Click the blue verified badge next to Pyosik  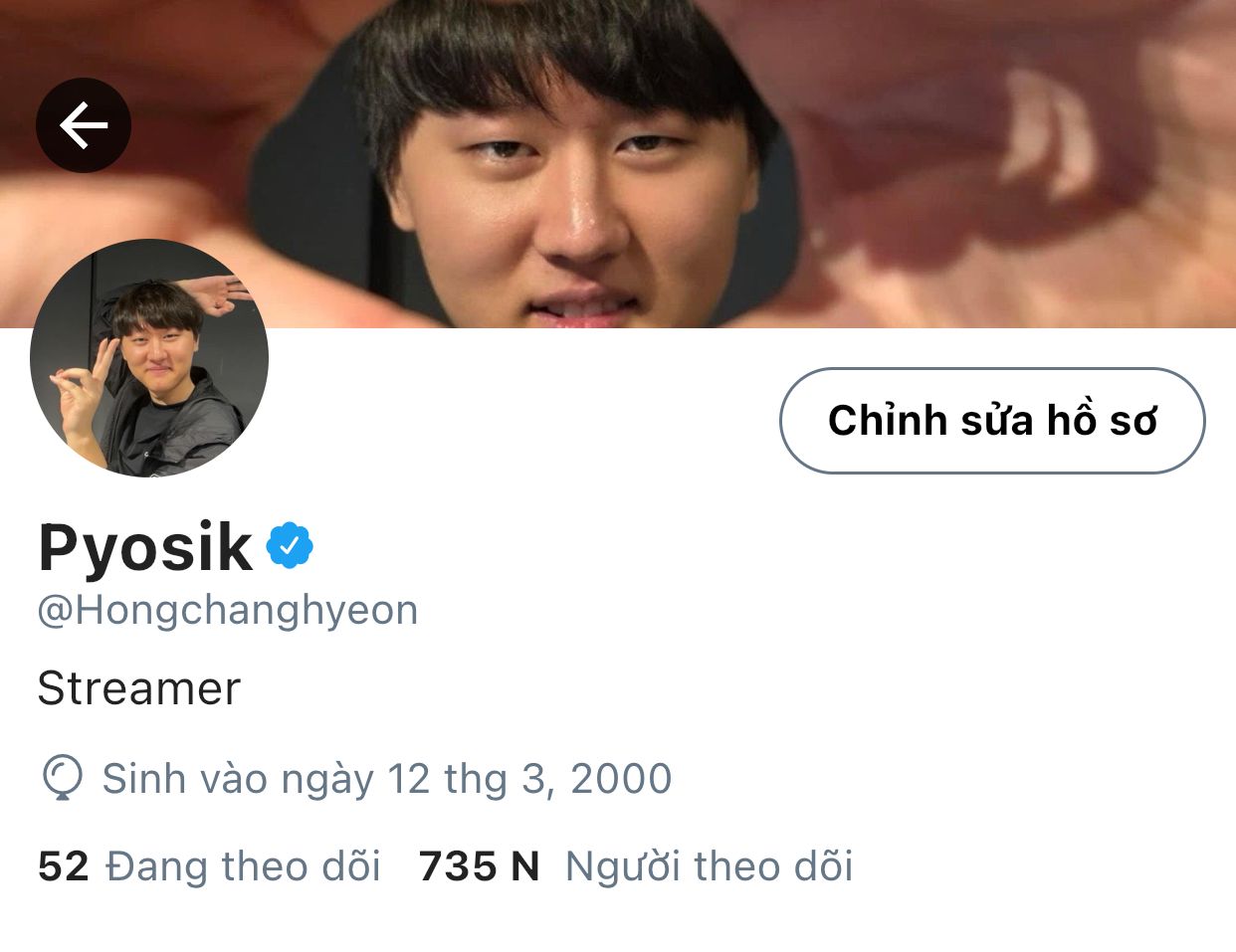pos(290,545)
